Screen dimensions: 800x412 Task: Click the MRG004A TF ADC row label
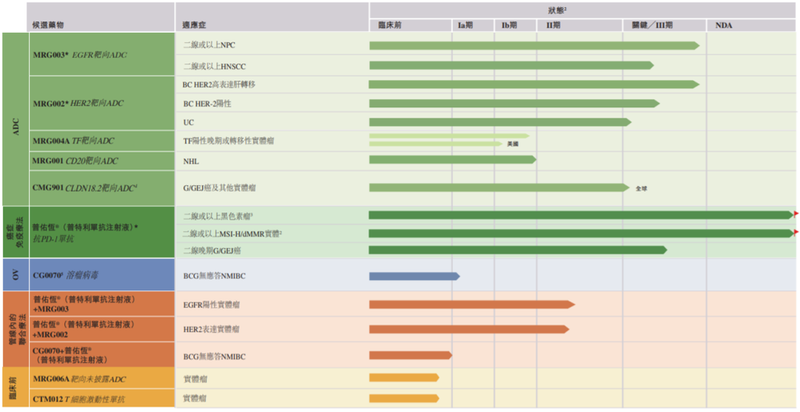76,141
